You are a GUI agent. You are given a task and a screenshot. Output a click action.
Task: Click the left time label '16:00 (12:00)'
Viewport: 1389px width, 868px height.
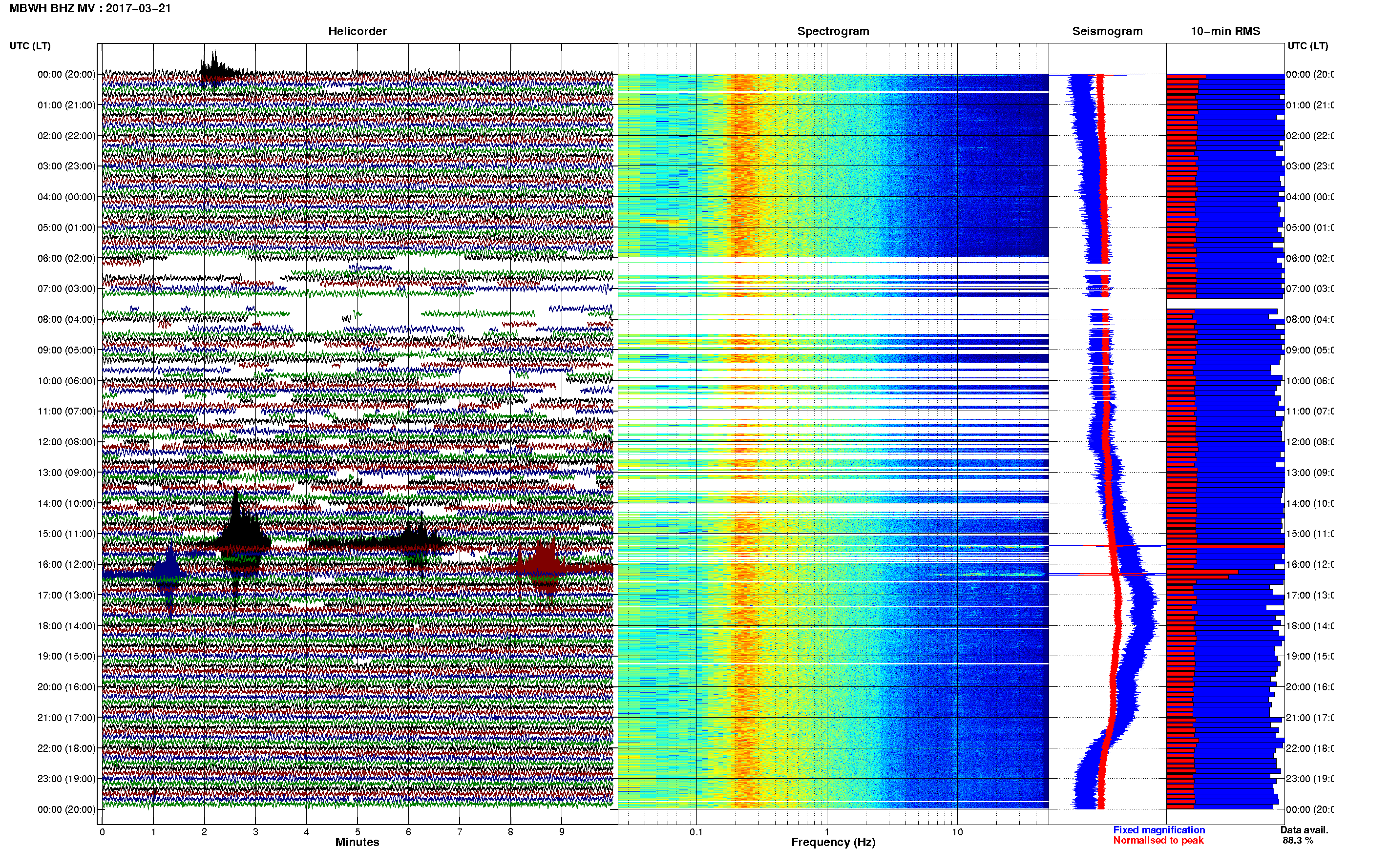click(66, 564)
